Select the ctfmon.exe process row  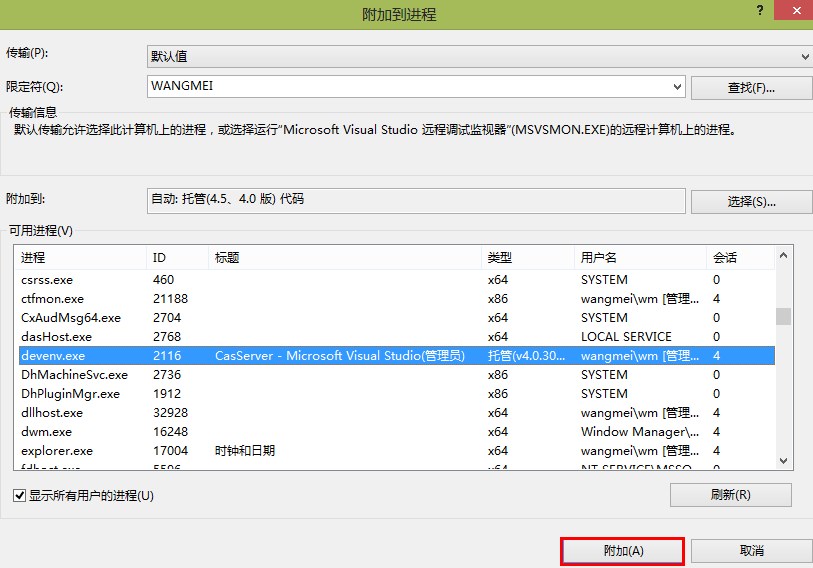395,299
